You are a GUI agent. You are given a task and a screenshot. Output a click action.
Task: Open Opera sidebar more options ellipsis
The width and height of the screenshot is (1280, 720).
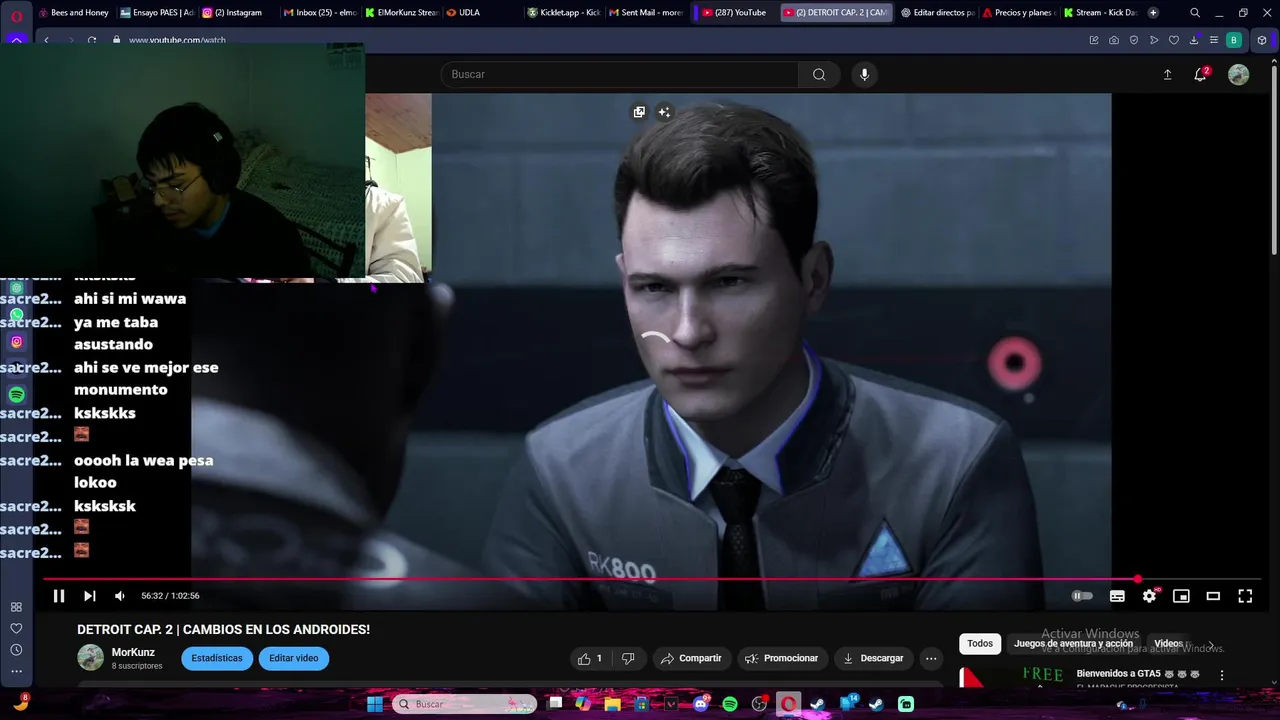[16, 672]
